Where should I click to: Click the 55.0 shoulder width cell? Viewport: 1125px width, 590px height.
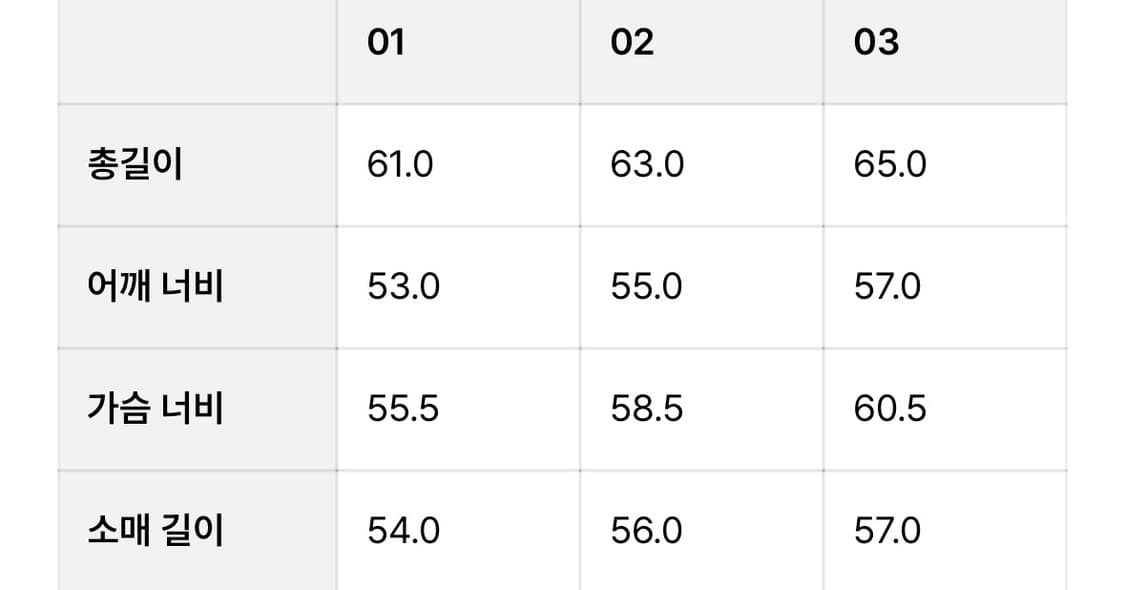pos(646,287)
